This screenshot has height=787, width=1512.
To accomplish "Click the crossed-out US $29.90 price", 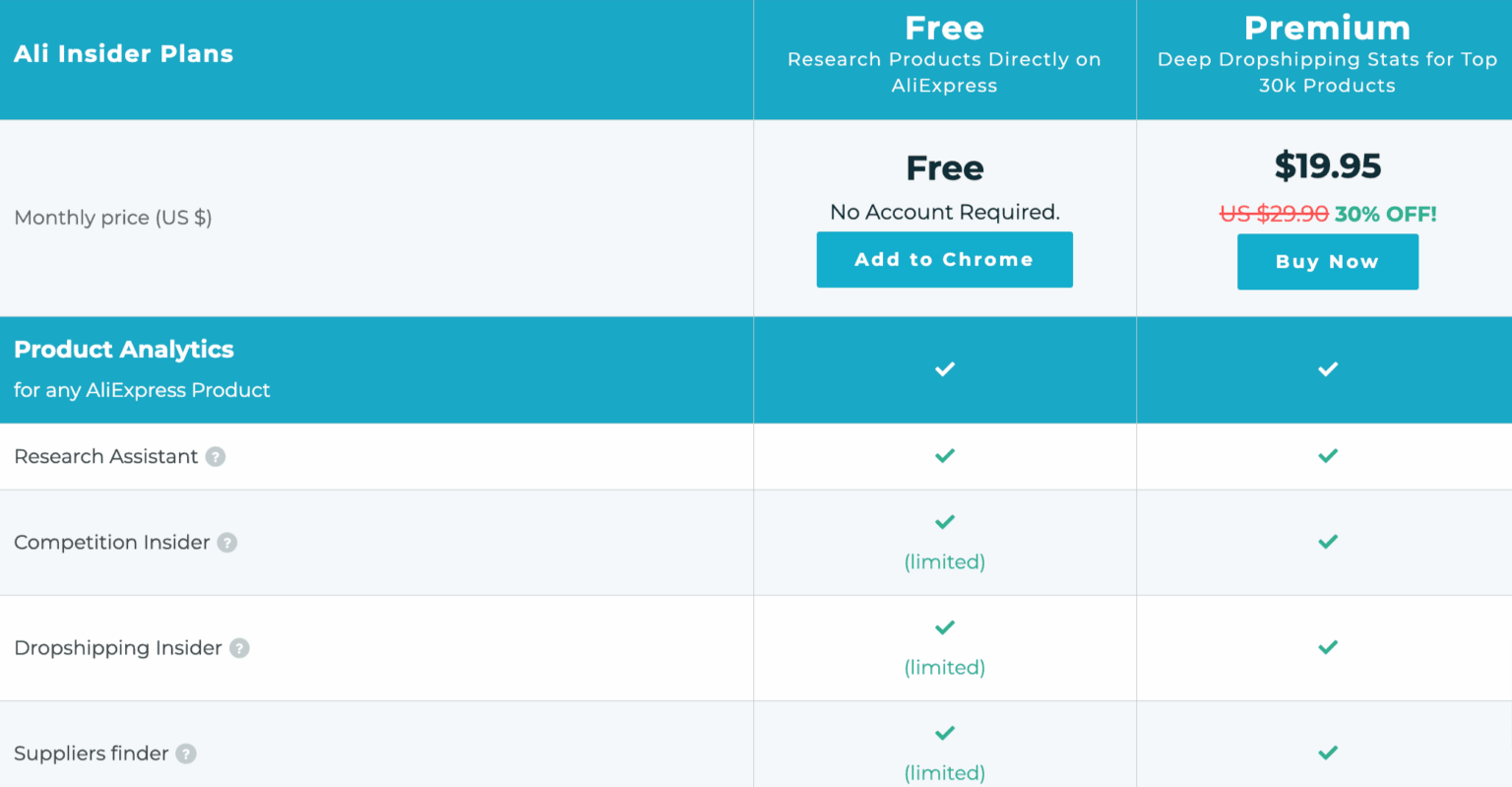I will tap(1275, 214).
